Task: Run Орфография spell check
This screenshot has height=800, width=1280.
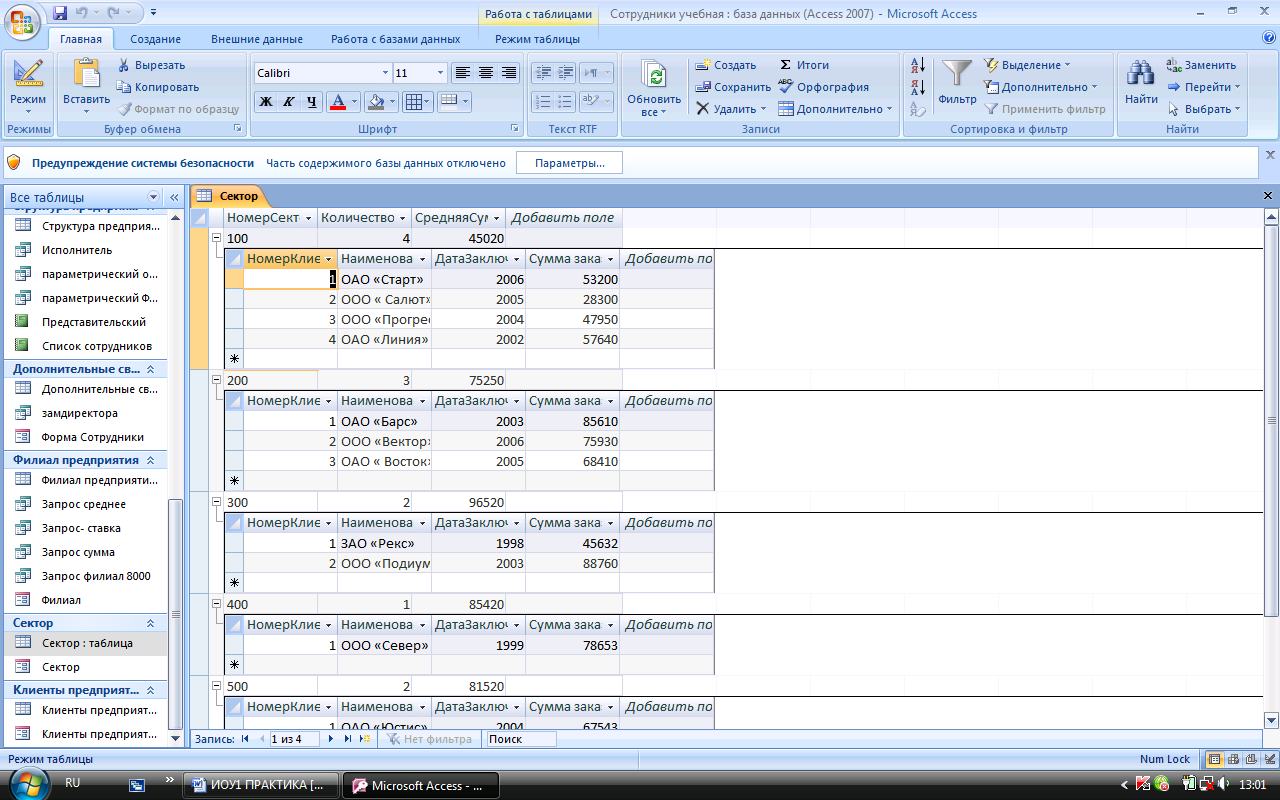Action: (823, 87)
